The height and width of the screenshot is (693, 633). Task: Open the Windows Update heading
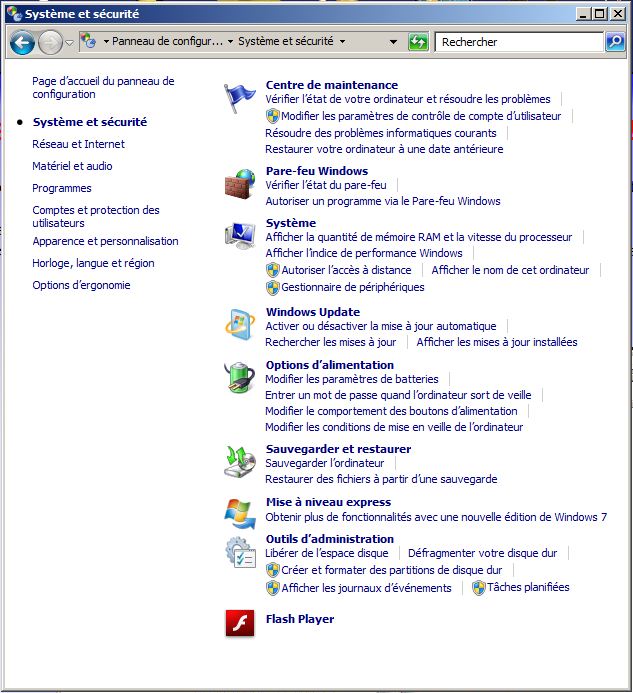pos(313,312)
